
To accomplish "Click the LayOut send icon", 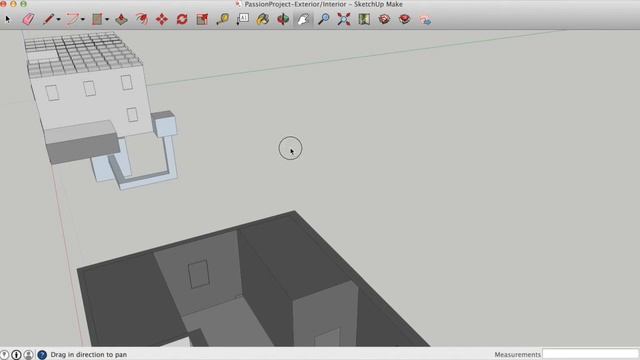I will pyautogui.click(x=425, y=20).
